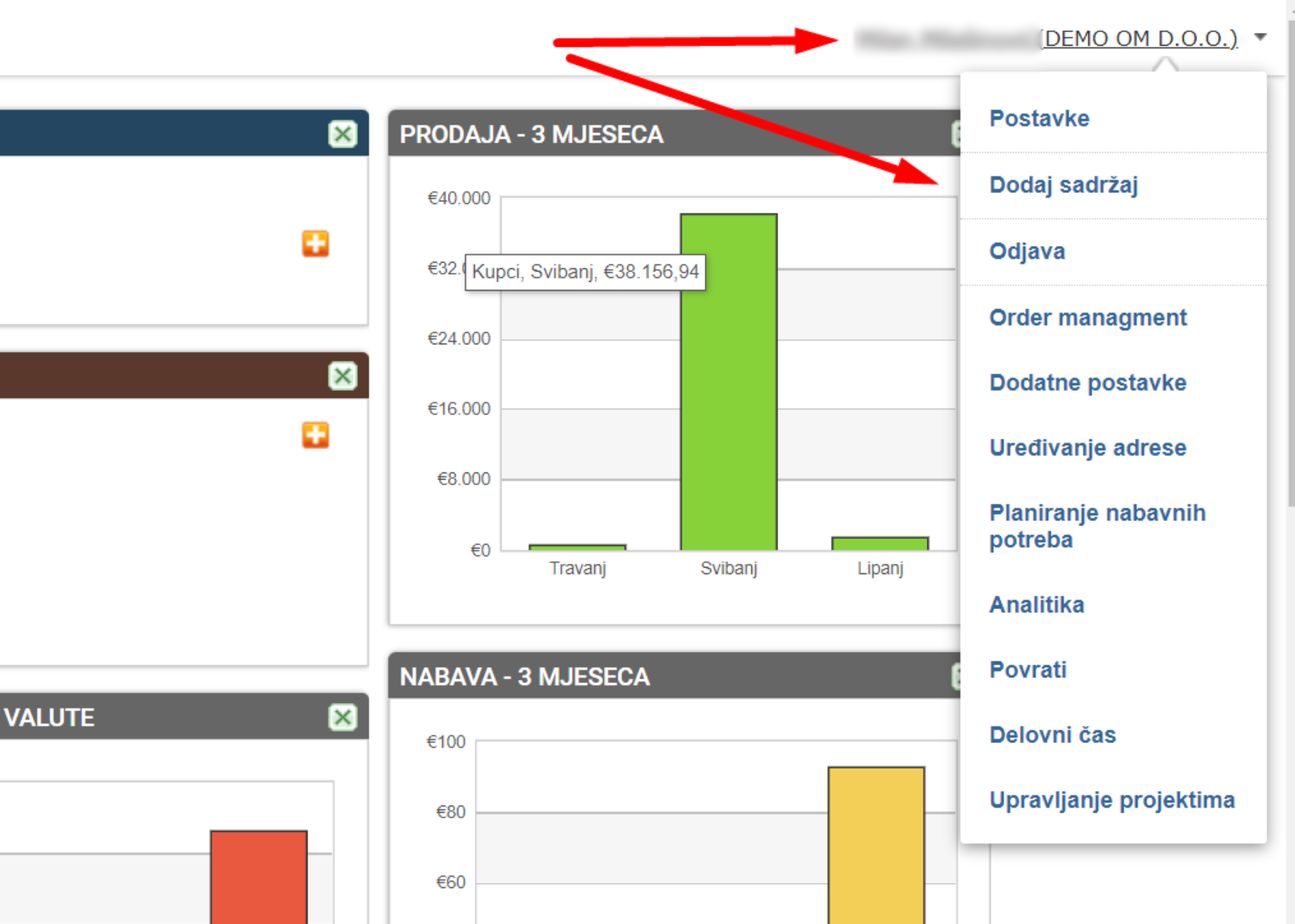Click the Svibanj axis label
The height and width of the screenshot is (924, 1295).
tap(729, 568)
